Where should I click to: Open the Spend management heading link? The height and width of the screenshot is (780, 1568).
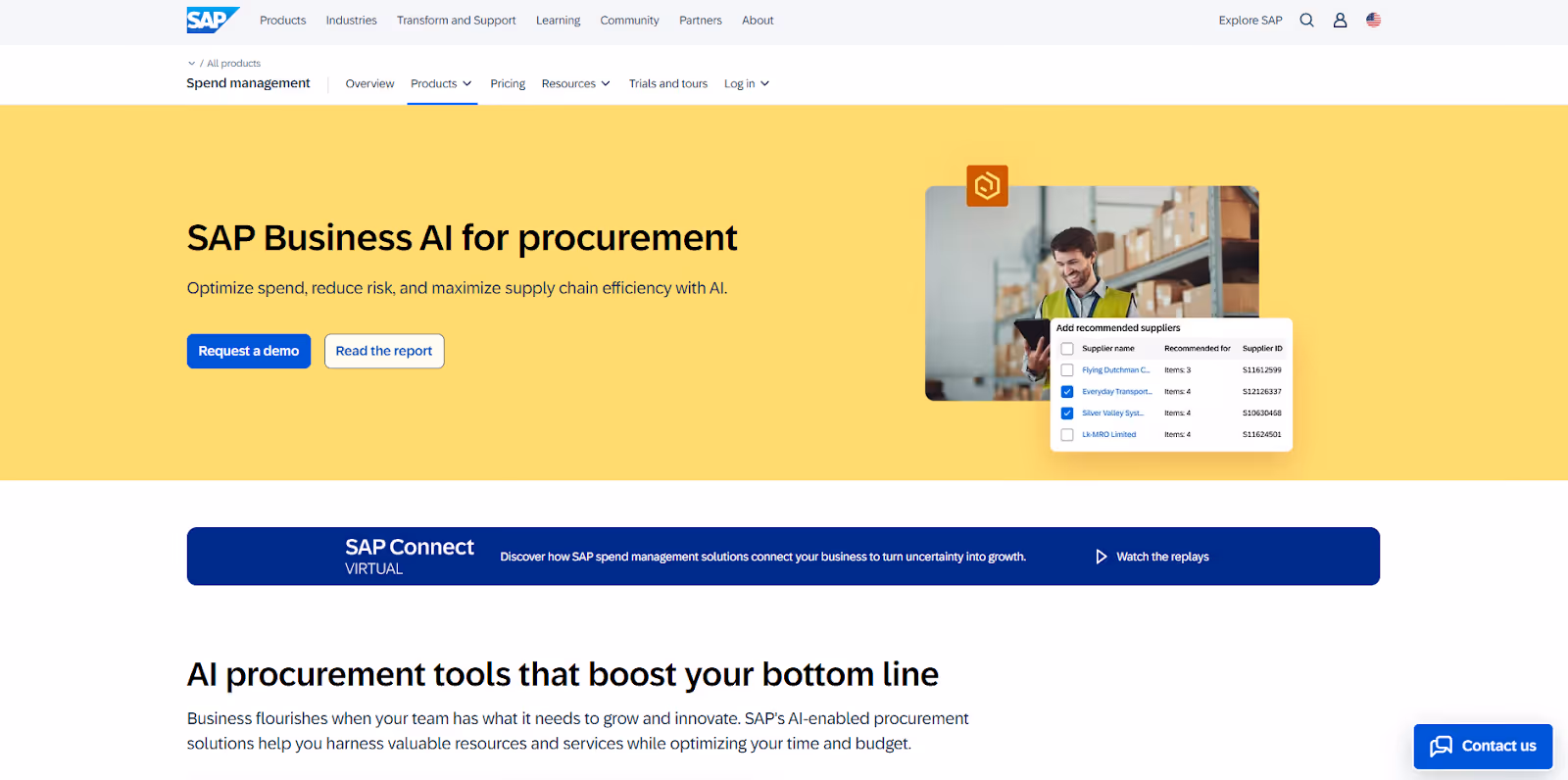248,83
